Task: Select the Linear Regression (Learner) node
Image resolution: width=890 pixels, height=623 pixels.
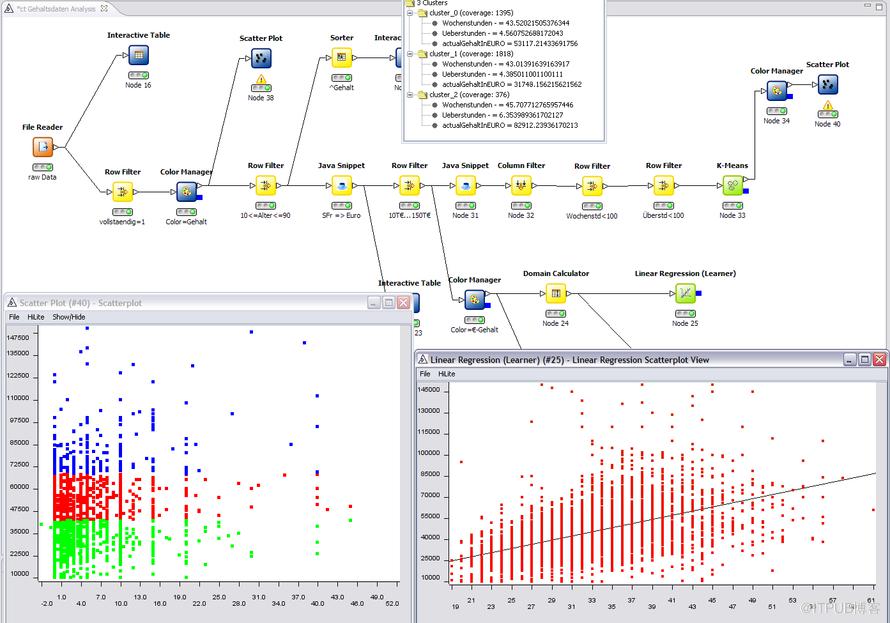Action: [685, 293]
